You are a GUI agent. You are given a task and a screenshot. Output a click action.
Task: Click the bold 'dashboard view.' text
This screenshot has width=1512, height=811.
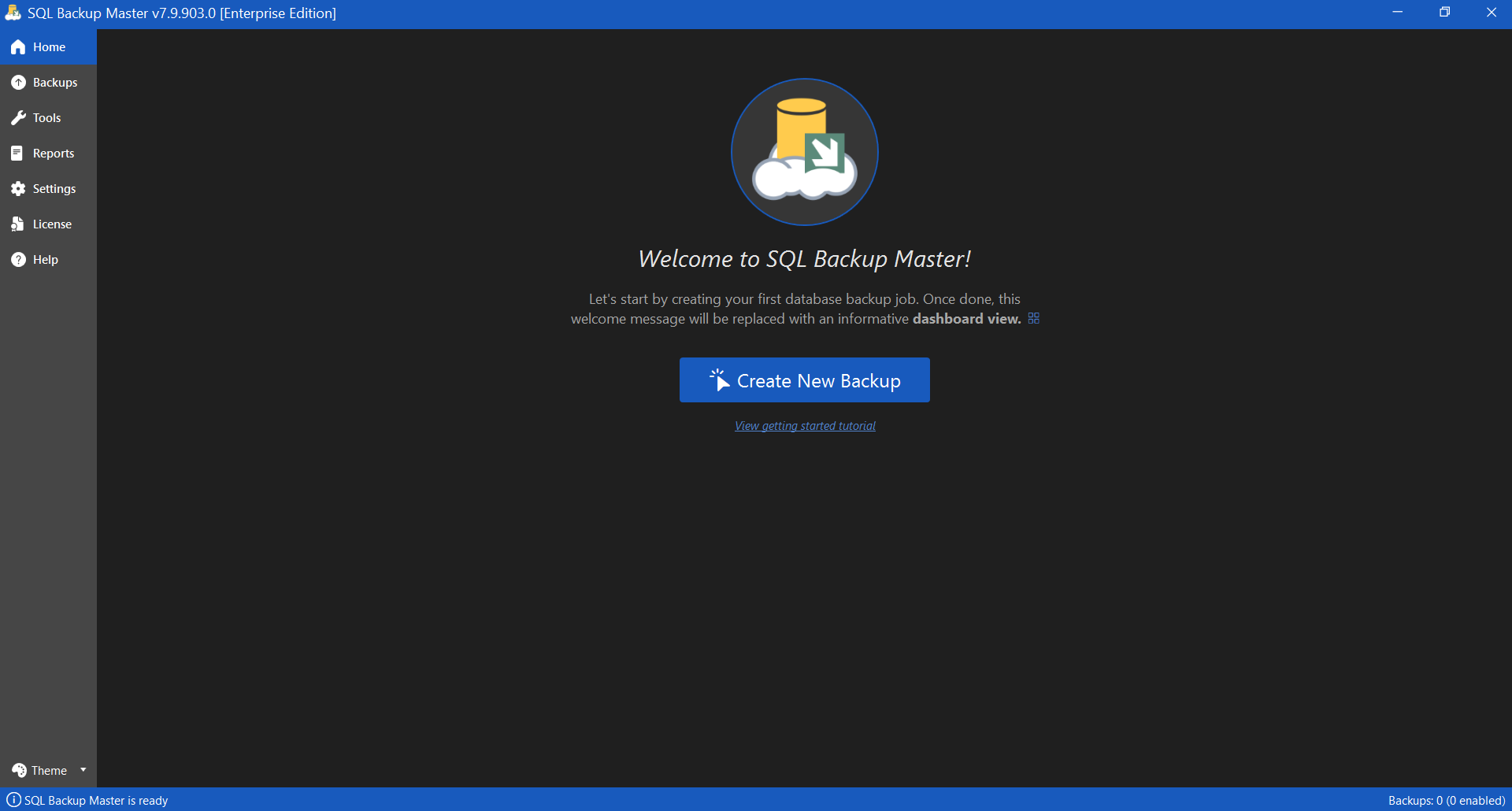click(966, 319)
